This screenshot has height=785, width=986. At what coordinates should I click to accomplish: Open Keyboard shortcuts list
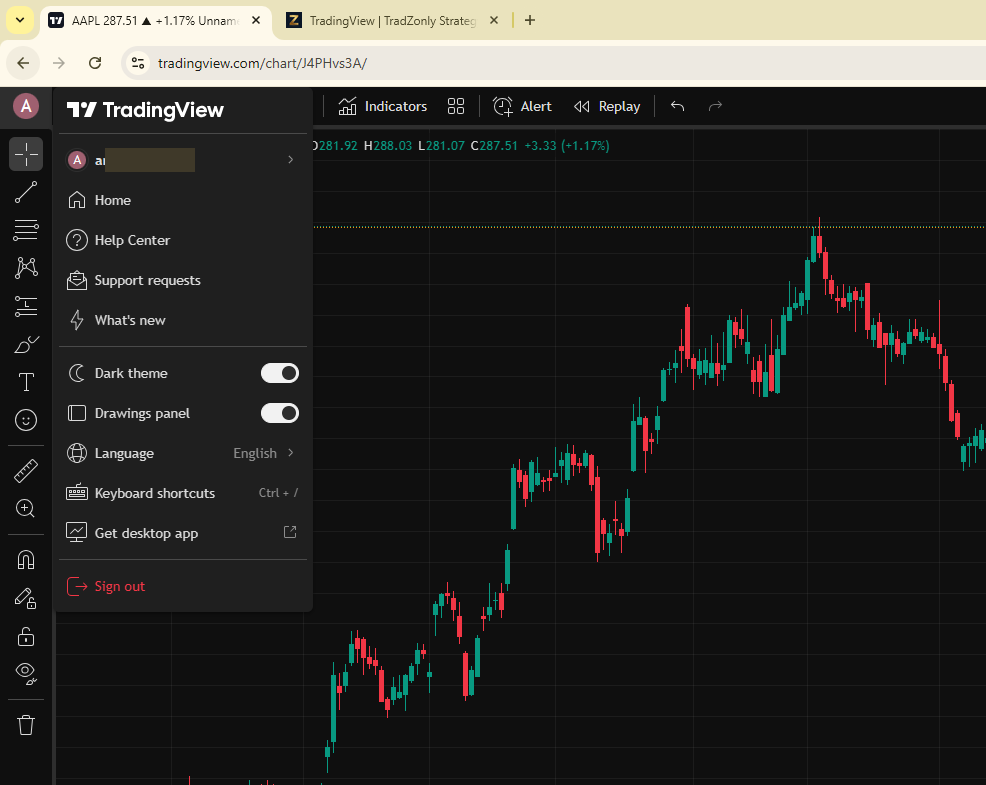click(182, 493)
